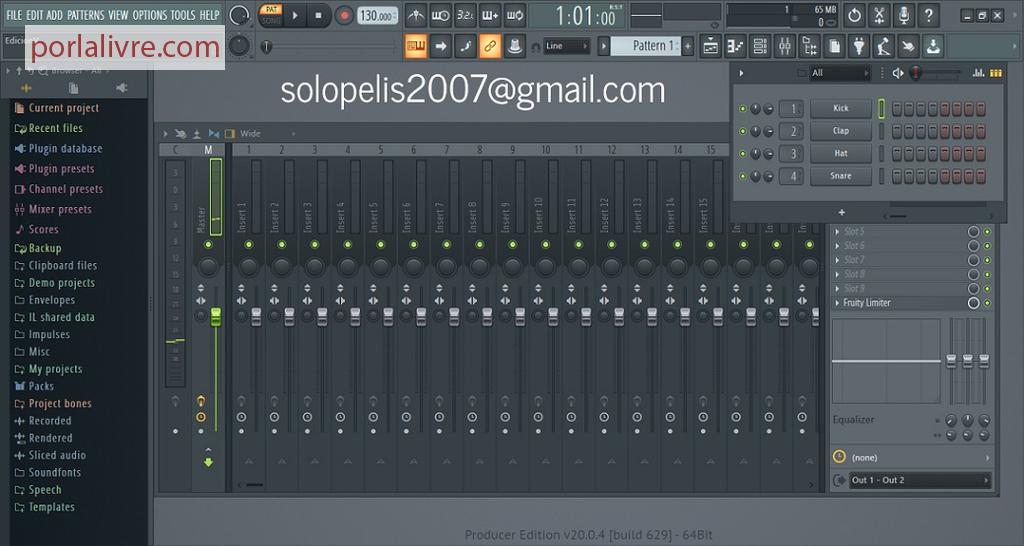This screenshot has height=546, width=1024.
Task: Click the metronome icon in the toolbar
Action: pos(416,15)
